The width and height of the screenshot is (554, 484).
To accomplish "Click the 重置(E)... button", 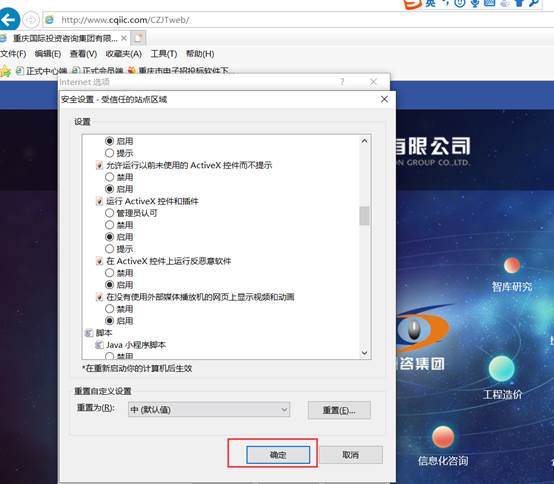I will (339, 410).
